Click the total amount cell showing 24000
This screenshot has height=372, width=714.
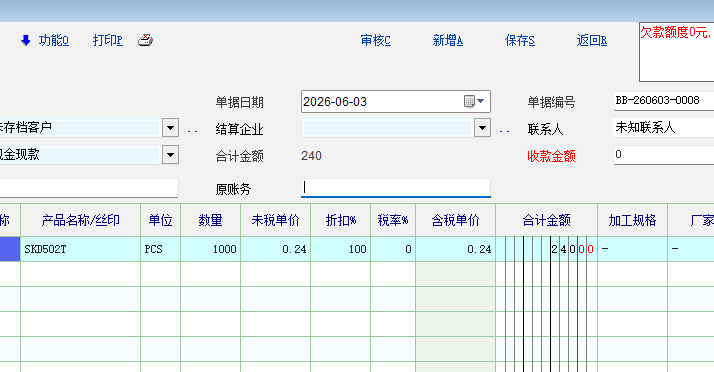(546, 249)
